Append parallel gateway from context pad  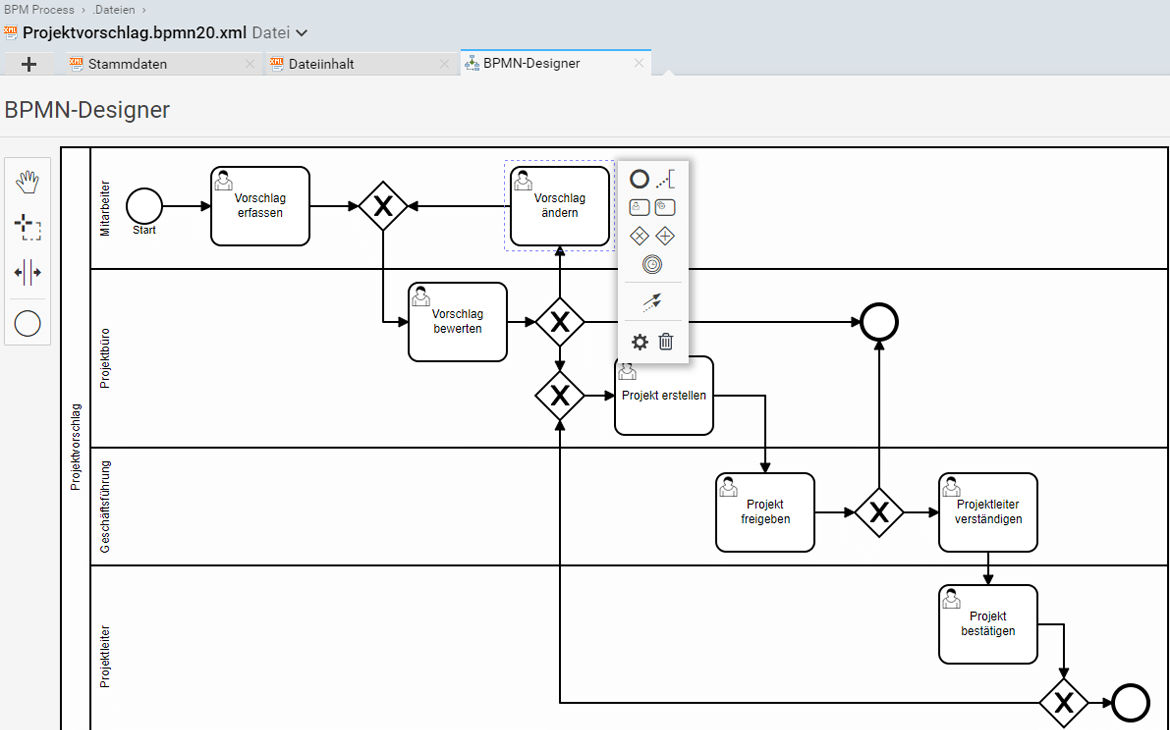[665, 236]
